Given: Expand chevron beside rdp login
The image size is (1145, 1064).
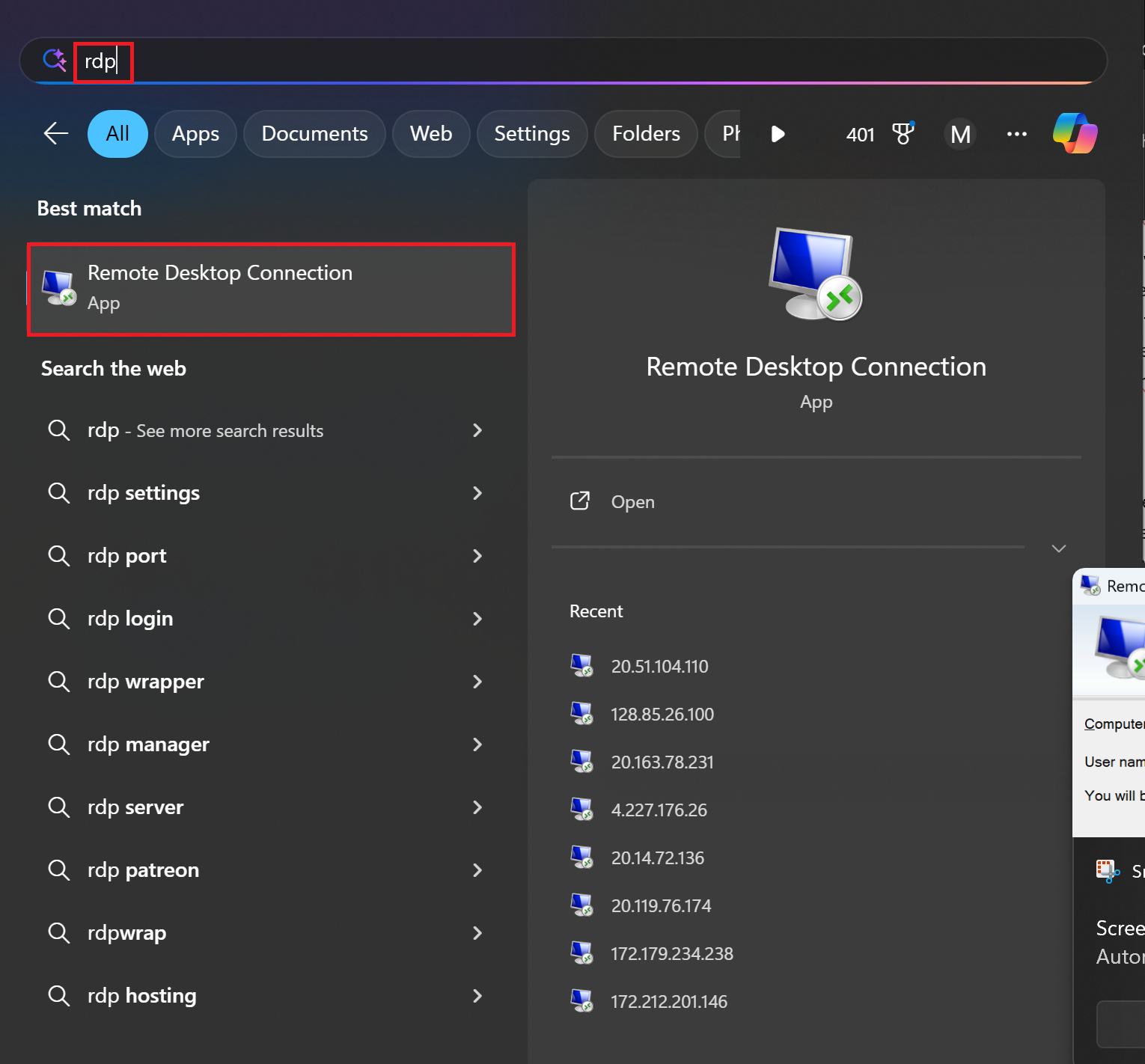Looking at the screenshot, I should 477,619.
